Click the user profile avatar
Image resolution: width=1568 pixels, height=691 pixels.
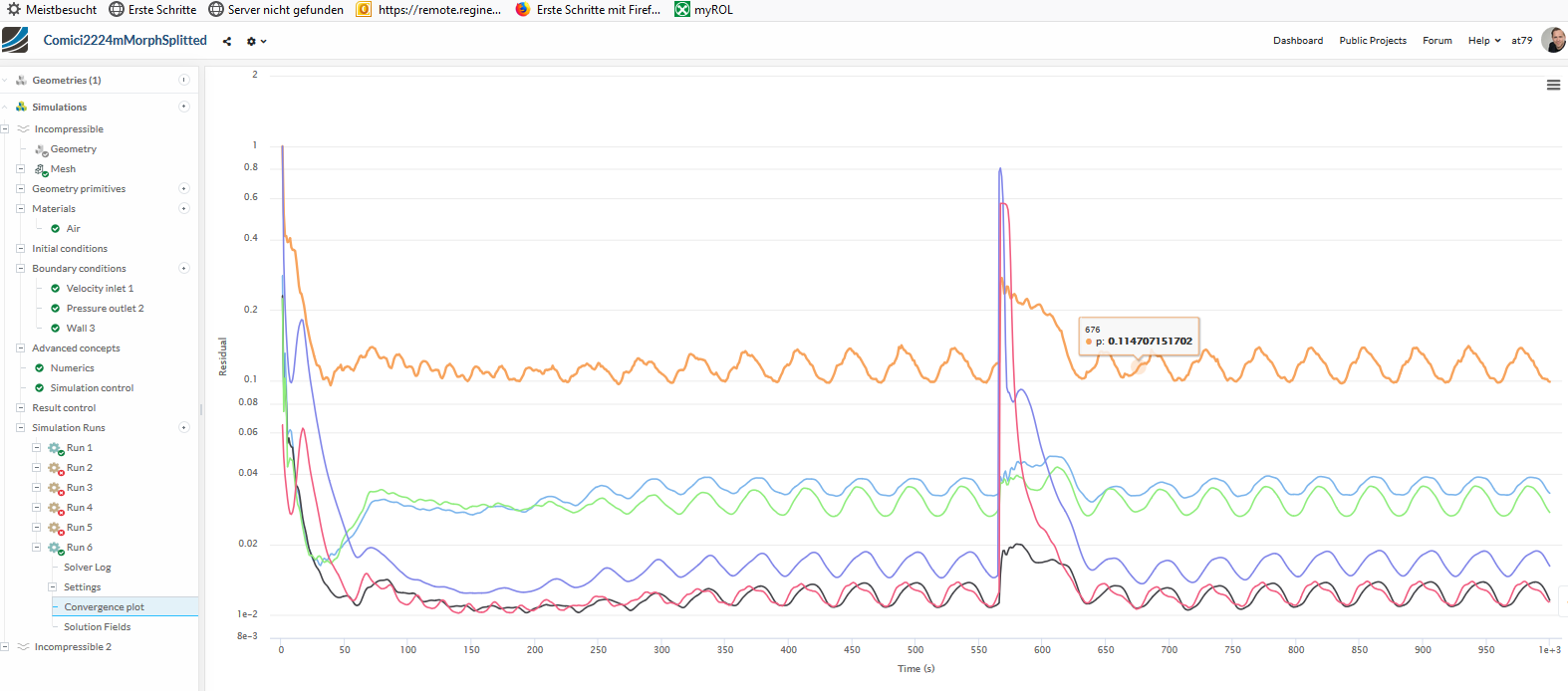coord(1553,40)
